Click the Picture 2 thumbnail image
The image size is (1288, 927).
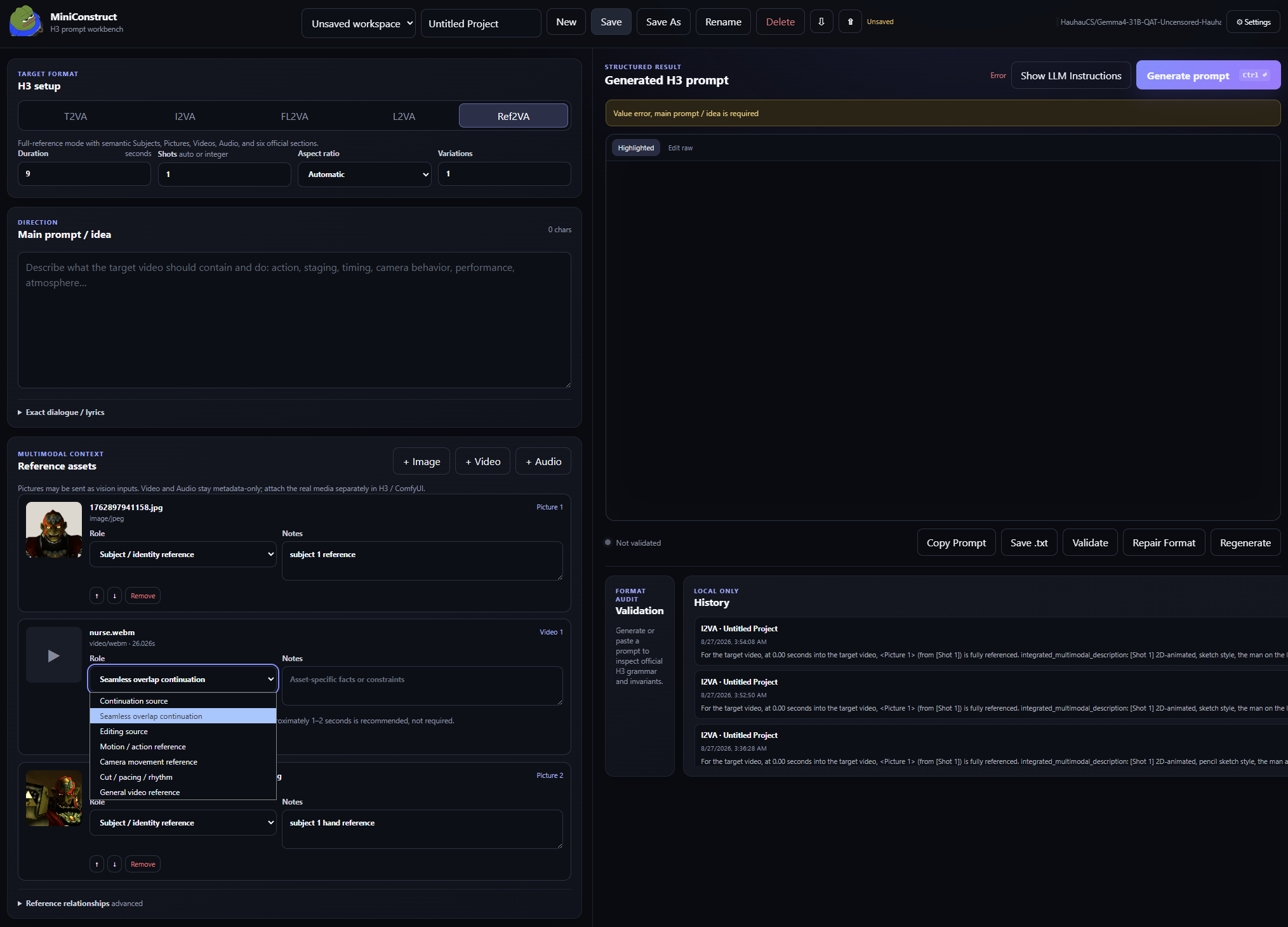54,798
